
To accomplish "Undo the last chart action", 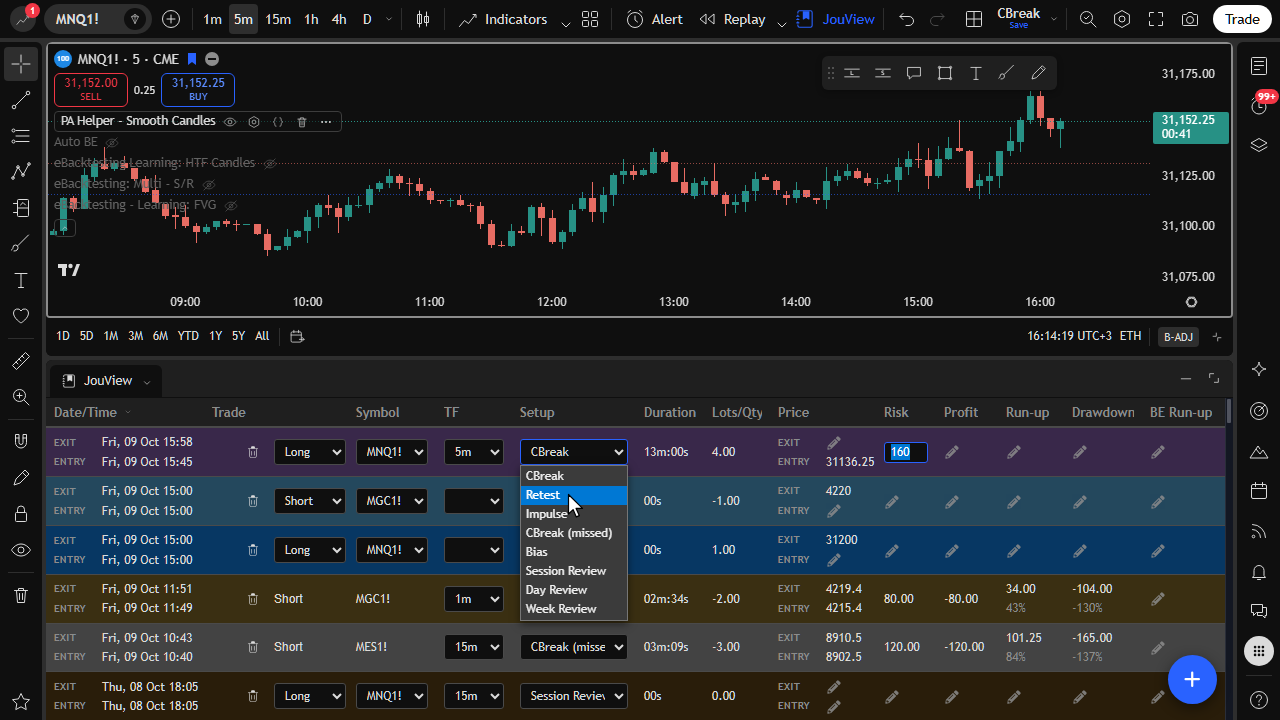I will click(x=906, y=19).
